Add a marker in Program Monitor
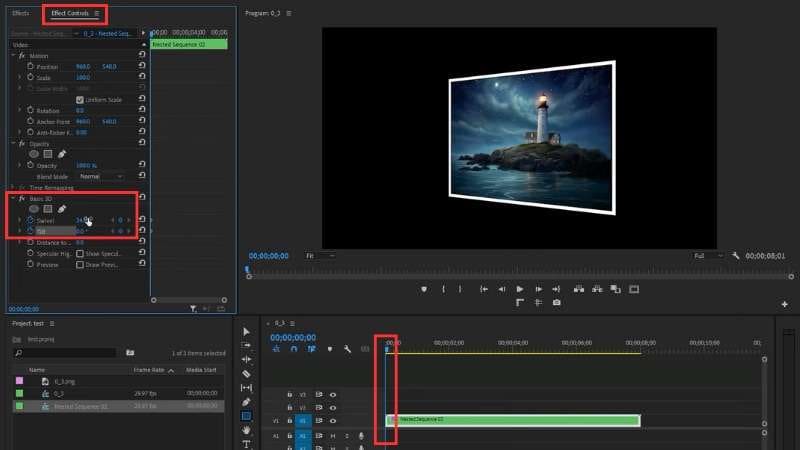 424,289
